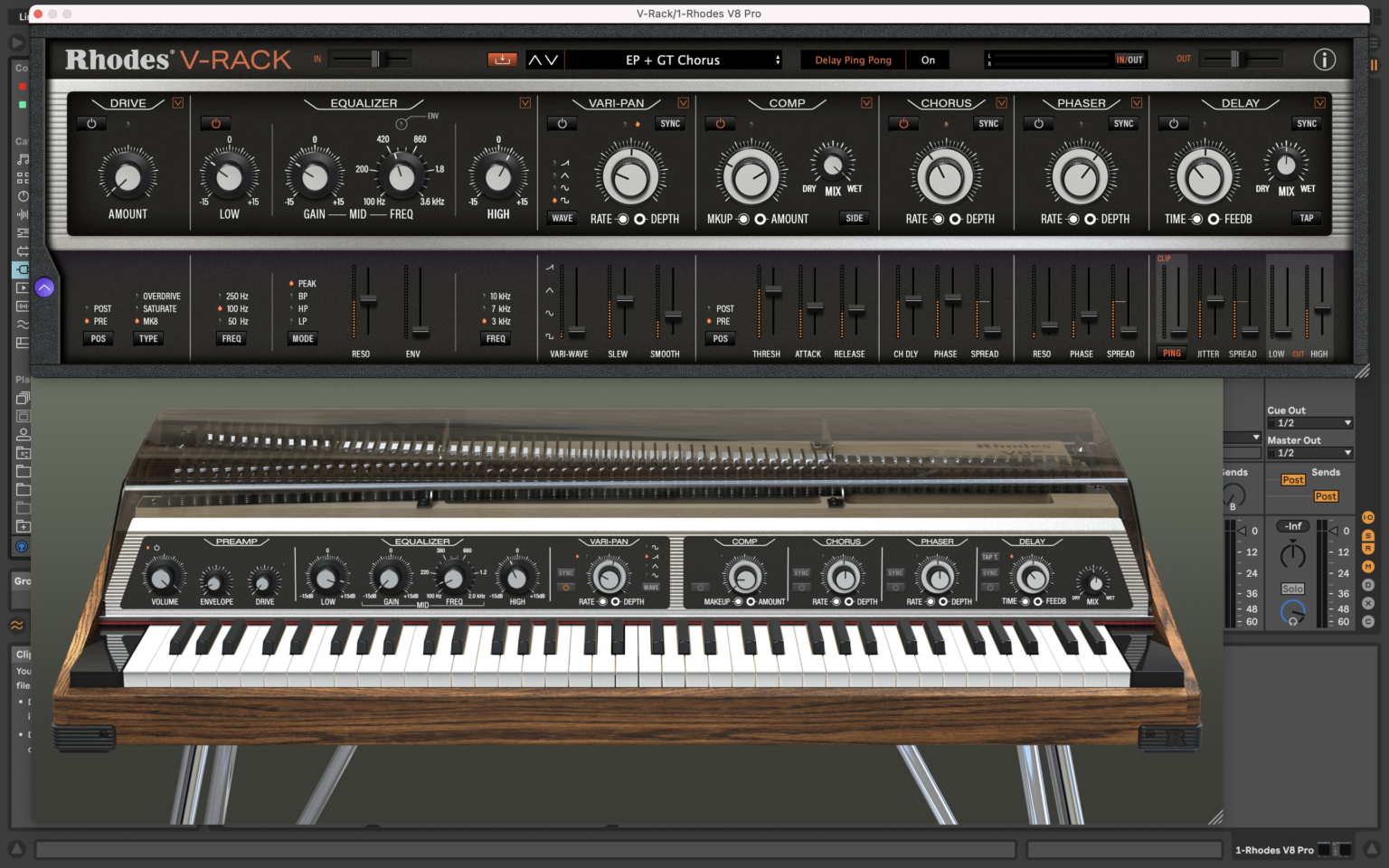This screenshot has height=868, width=1389.
Task: Adjust the VARI-PAN SLEW fader
Action: point(624,301)
